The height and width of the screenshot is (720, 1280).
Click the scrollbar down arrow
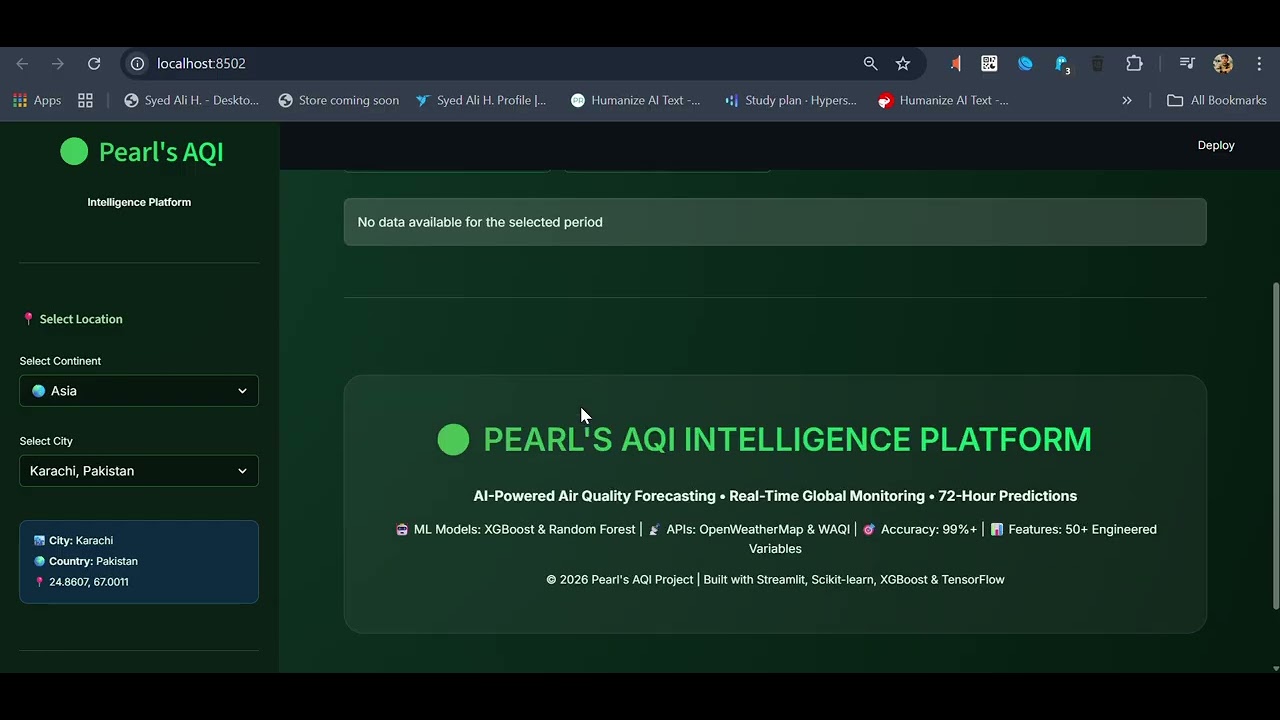1274,668
